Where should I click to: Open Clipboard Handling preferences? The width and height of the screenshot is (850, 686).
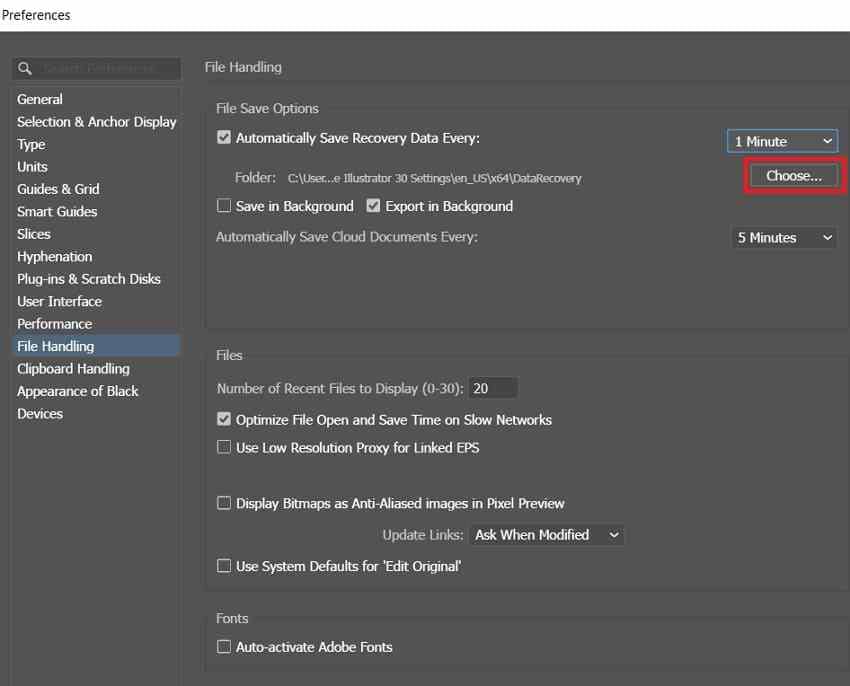pos(73,369)
